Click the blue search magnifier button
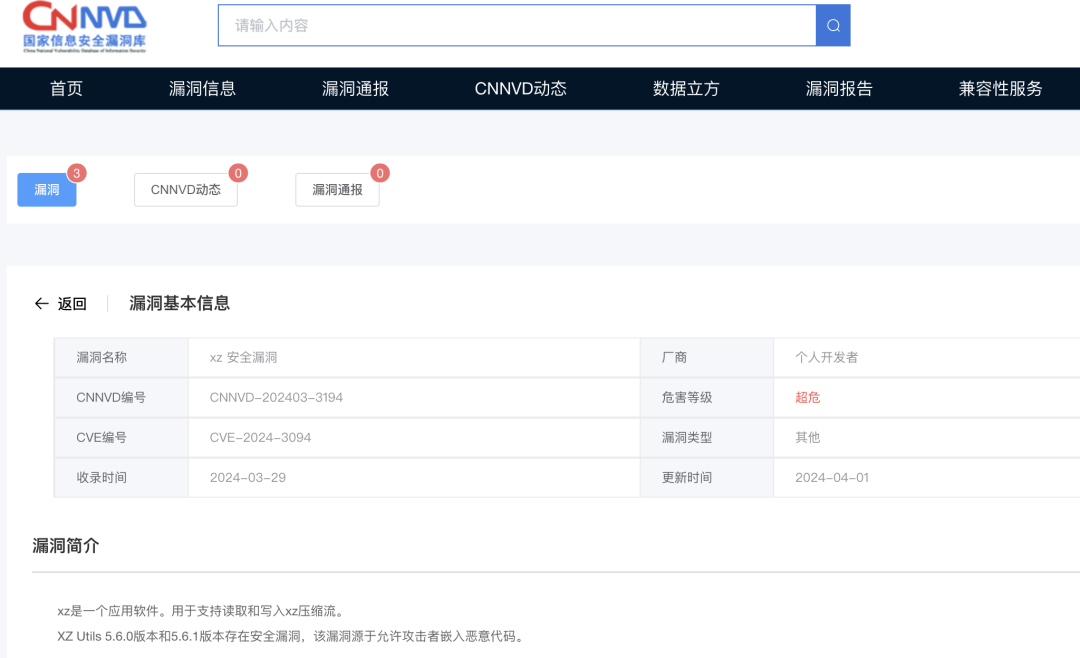The image size is (1080, 658). 833,25
